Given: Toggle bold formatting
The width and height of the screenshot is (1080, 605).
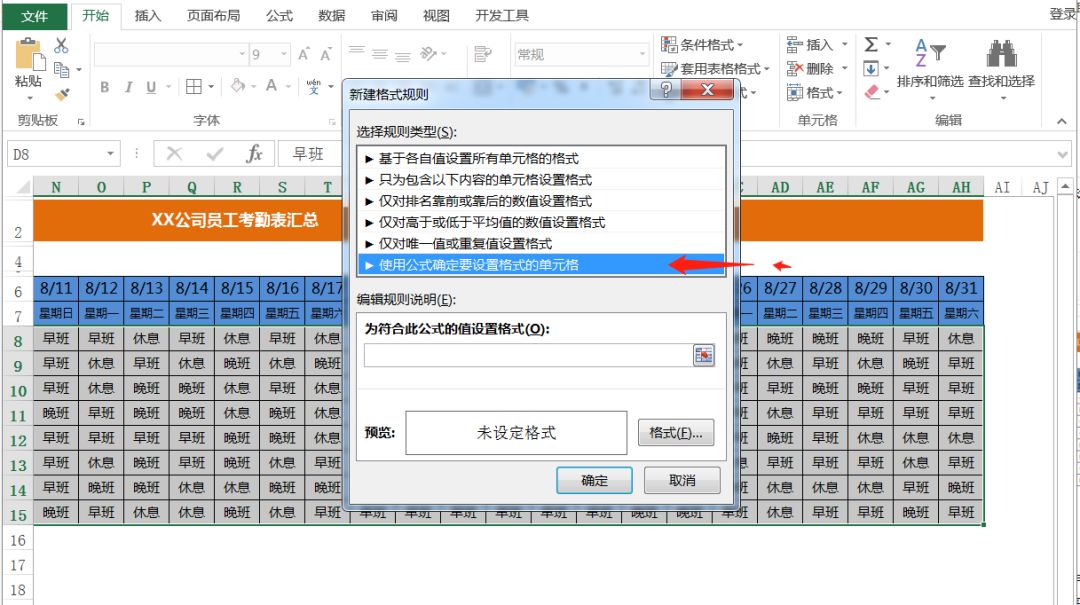Looking at the screenshot, I should 105,86.
